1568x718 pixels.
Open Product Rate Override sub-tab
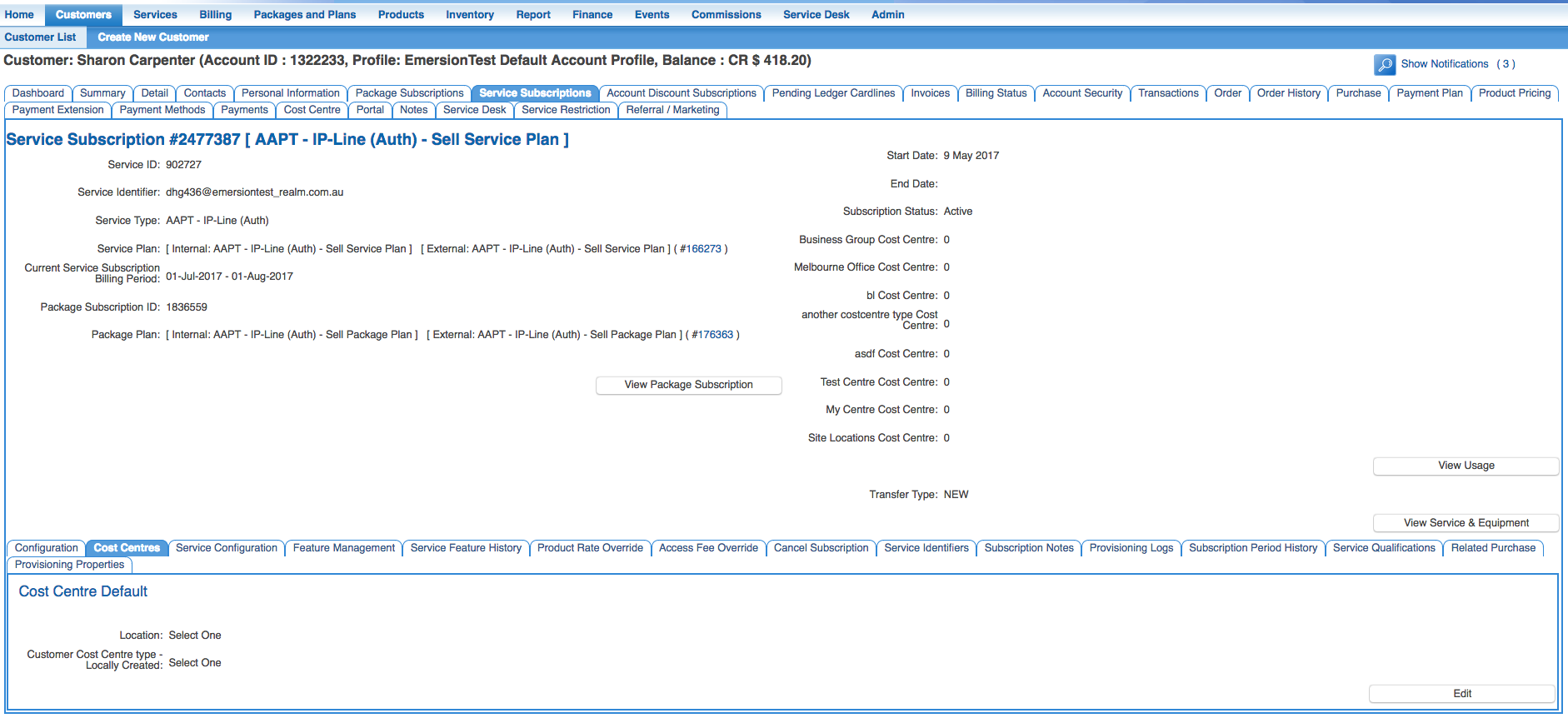(591, 548)
